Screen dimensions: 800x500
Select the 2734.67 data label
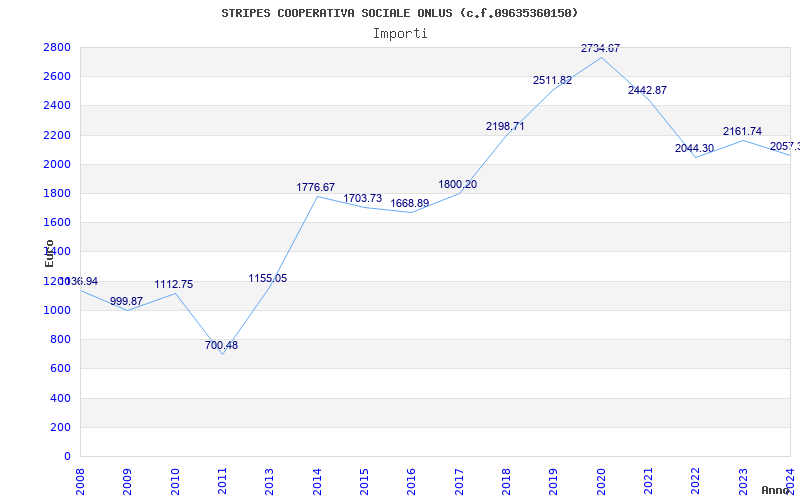601,48
